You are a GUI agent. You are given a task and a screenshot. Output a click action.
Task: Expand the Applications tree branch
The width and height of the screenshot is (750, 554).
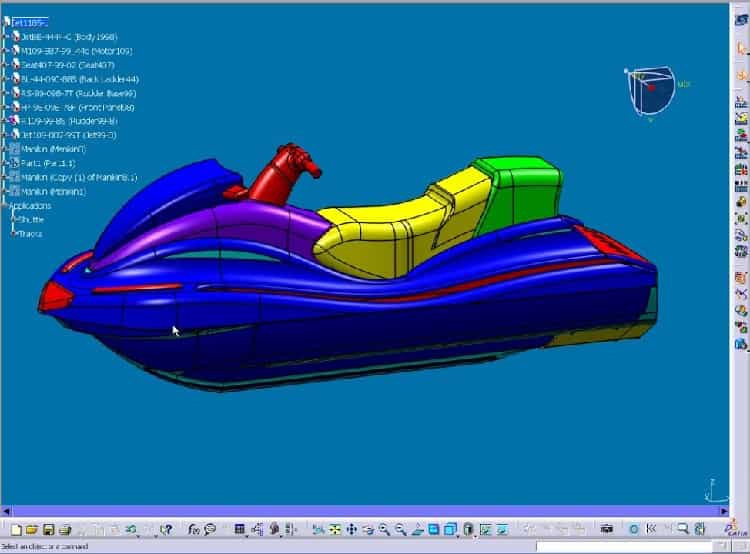7,205
